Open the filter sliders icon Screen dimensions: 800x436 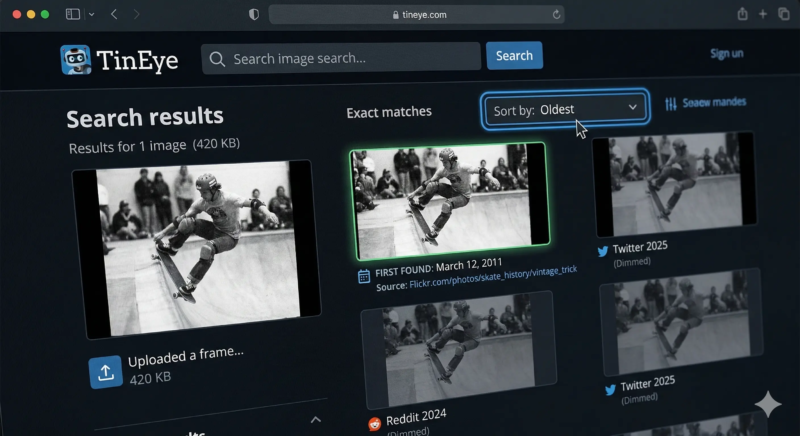tap(671, 104)
